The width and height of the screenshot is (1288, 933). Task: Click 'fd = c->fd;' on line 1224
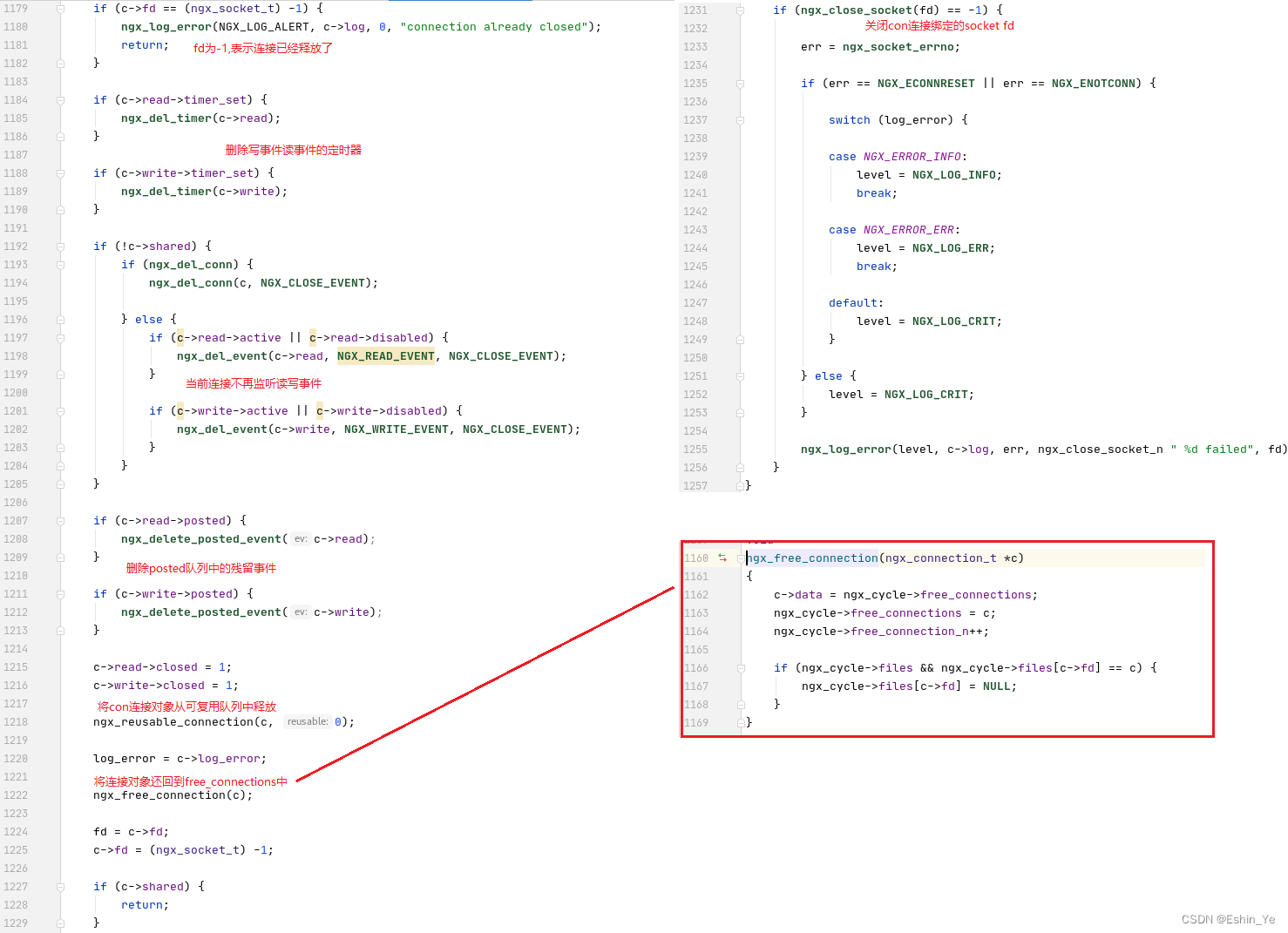[x=131, y=832]
